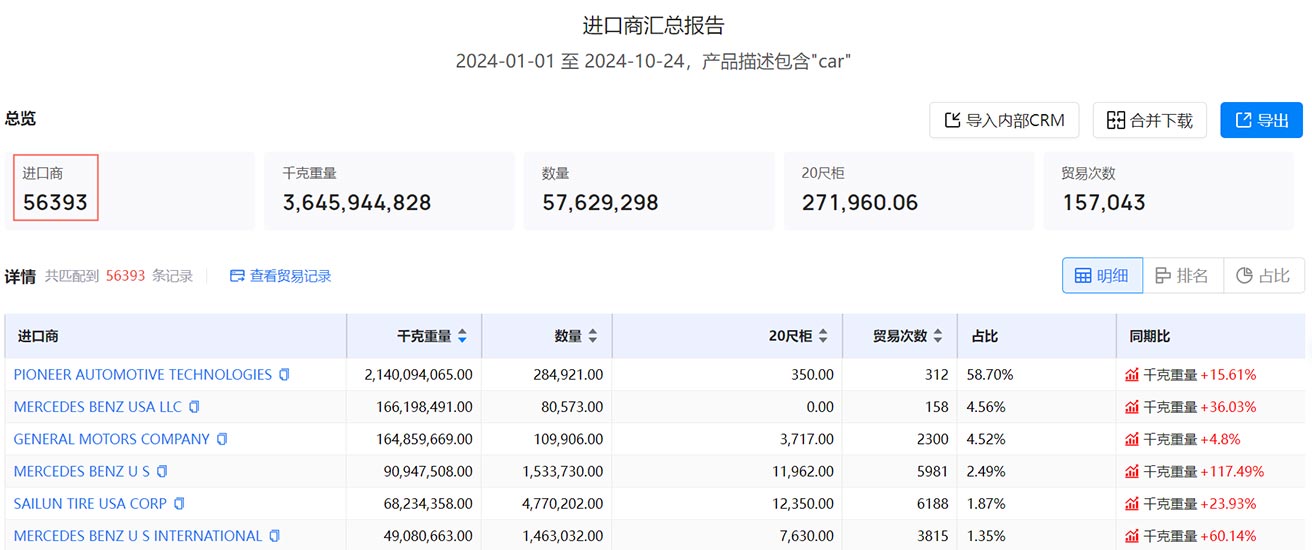Image resolution: width=1312 pixels, height=550 pixels.
Task: Click 合并下载 button
Action: click(x=1150, y=120)
